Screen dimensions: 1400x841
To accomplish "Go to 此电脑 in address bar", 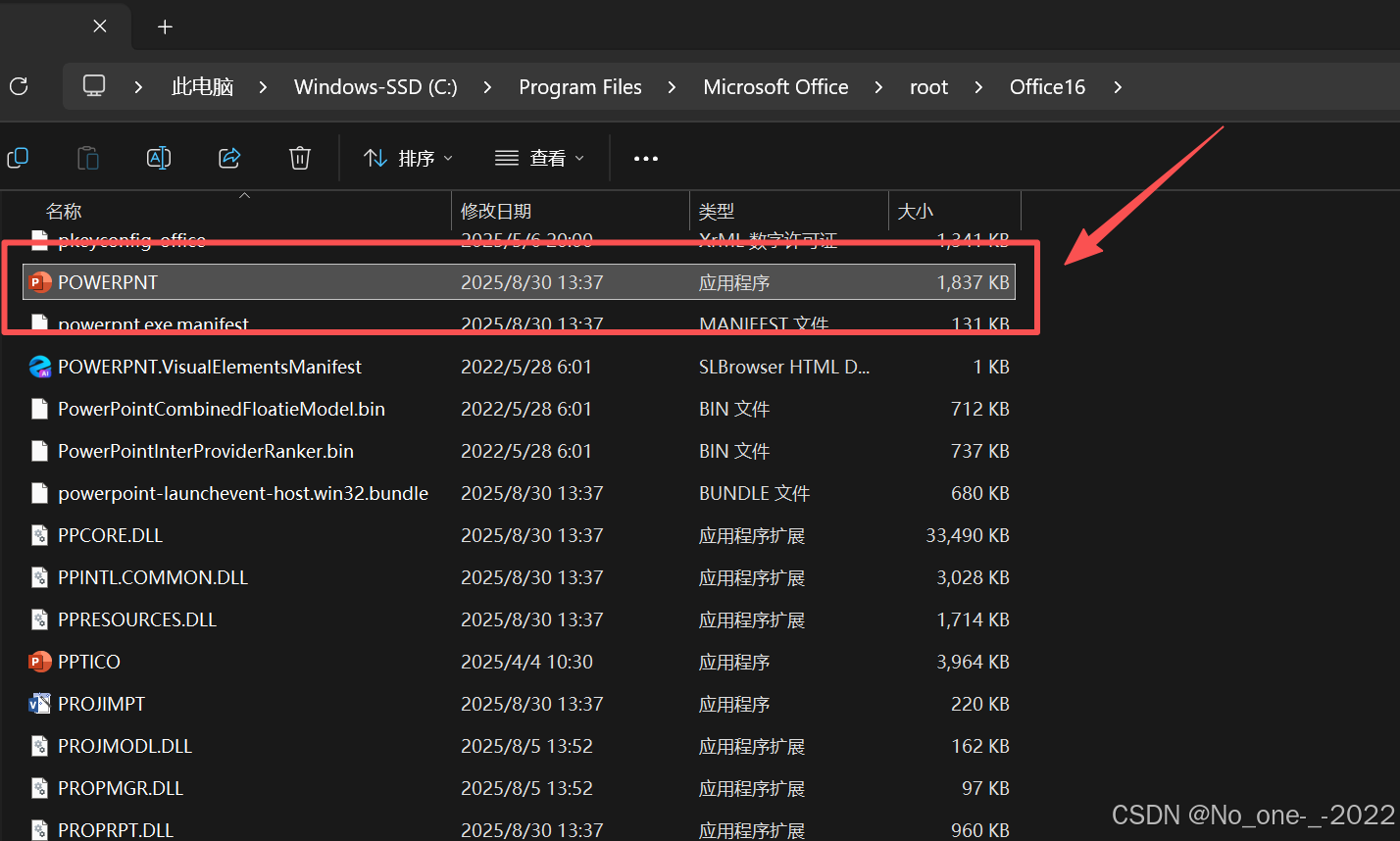I will point(202,87).
